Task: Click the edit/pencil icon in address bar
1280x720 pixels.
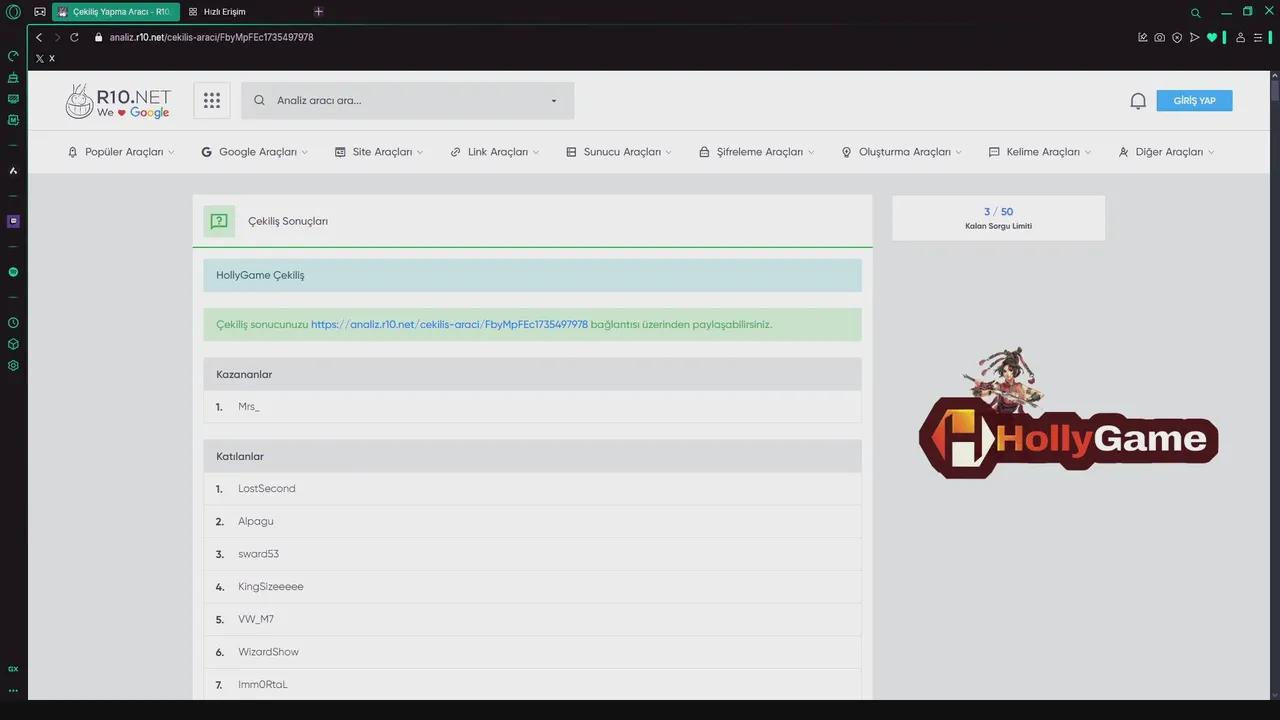Action: tap(1143, 37)
